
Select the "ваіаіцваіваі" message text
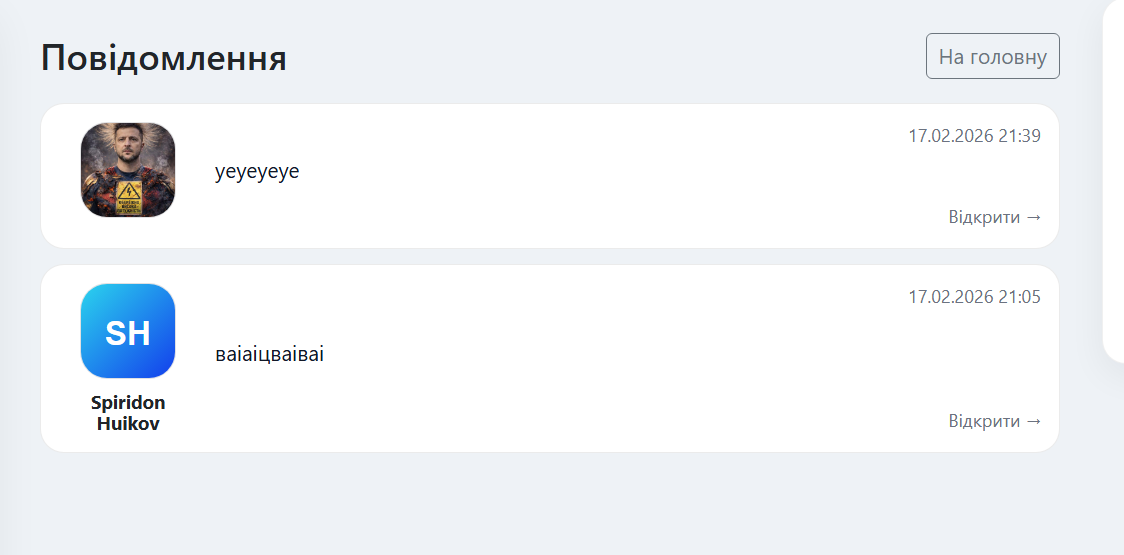[269, 354]
